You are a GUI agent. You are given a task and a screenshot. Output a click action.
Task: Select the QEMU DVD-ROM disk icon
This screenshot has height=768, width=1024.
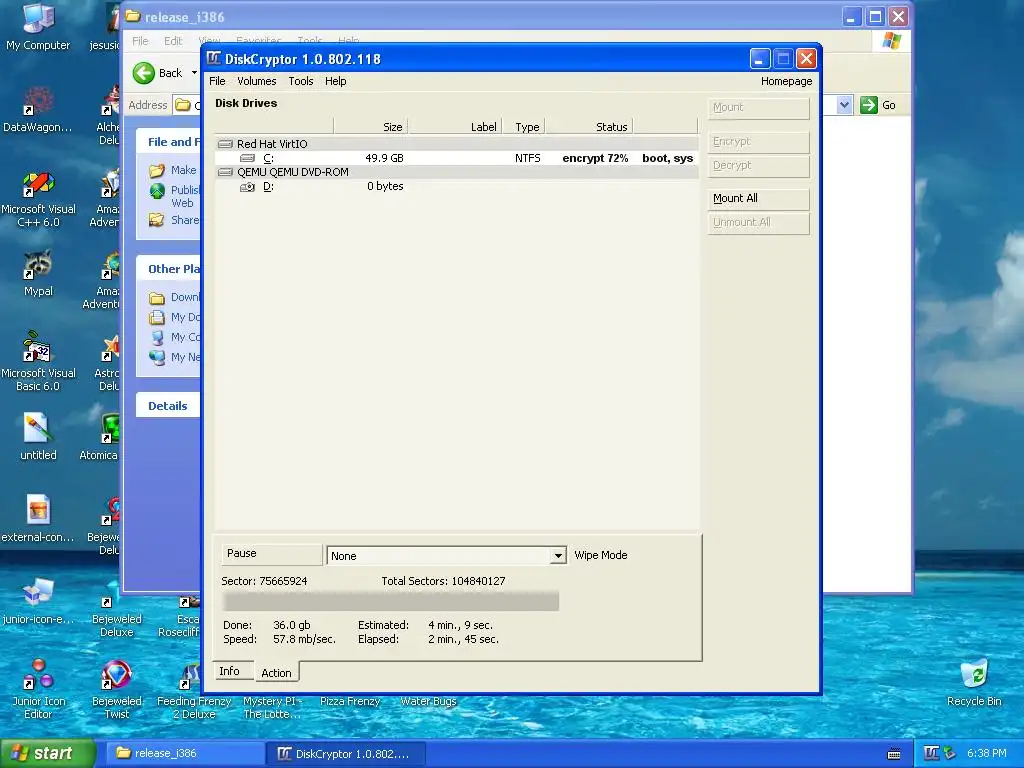pos(225,172)
